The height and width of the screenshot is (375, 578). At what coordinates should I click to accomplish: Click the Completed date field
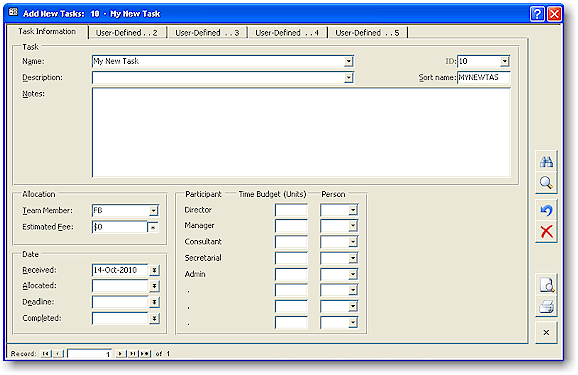pyautogui.click(x=120, y=319)
